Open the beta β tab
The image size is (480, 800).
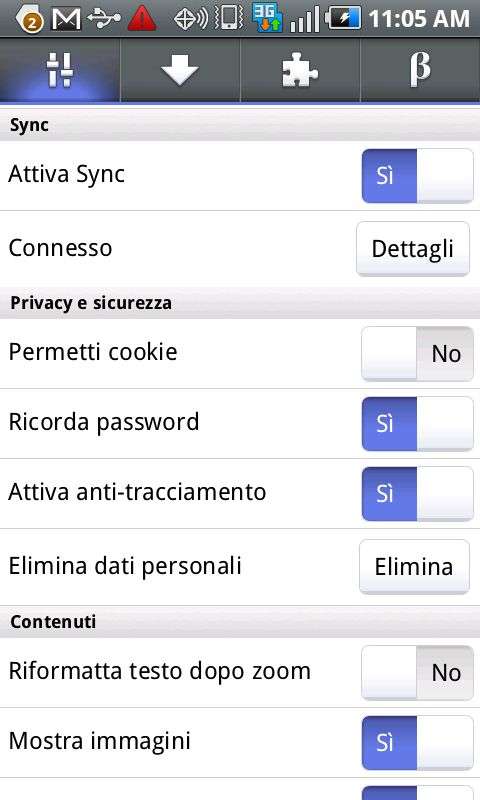420,70
